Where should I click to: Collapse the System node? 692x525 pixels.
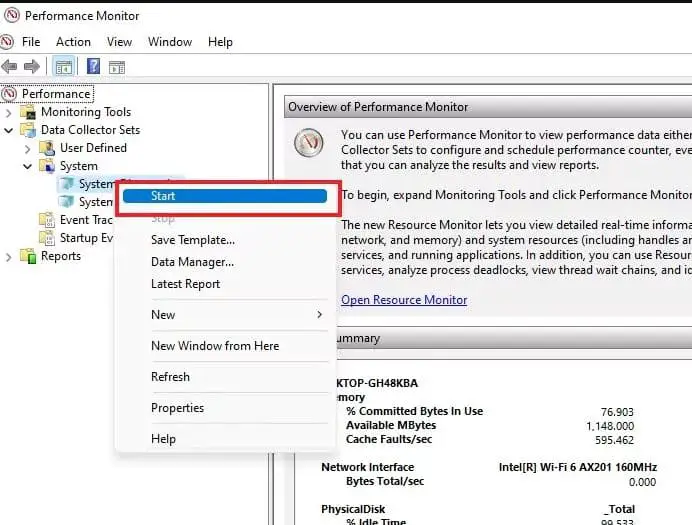click(27, 166)
